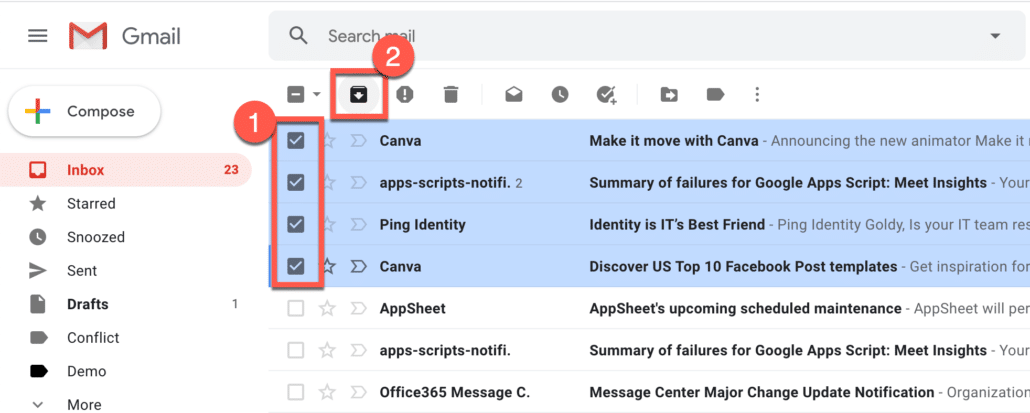
Task: Click sender name AppSheet
Action: pos(413,309)
